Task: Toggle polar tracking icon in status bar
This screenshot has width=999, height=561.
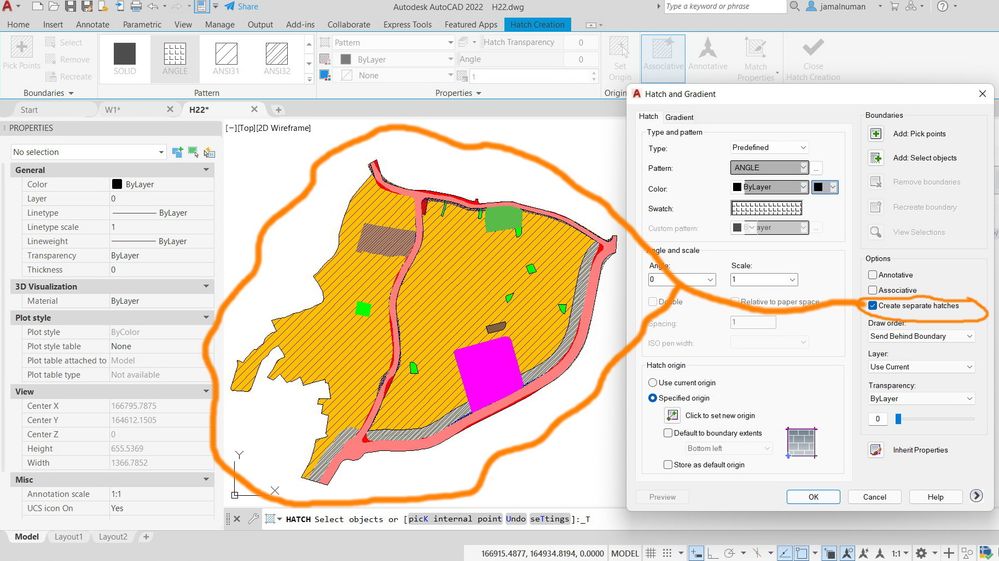Action: click(729, 553)
